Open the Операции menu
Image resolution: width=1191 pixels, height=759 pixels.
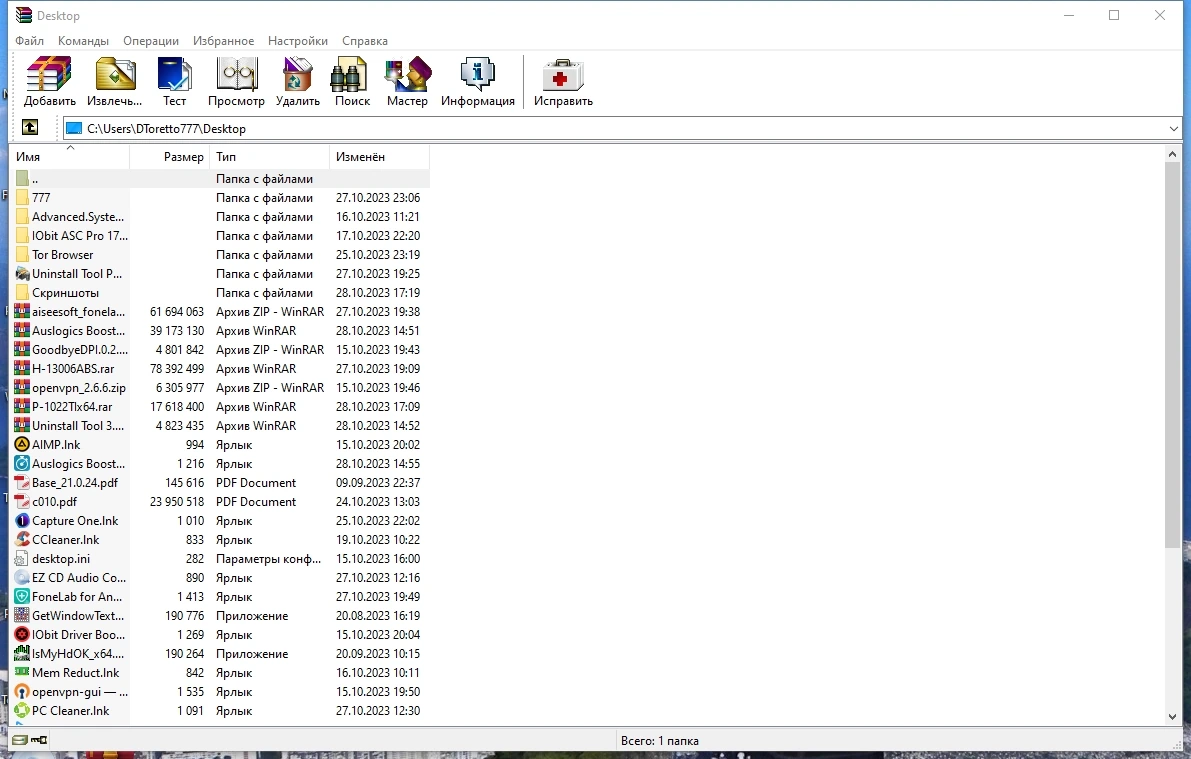[151, 41]
